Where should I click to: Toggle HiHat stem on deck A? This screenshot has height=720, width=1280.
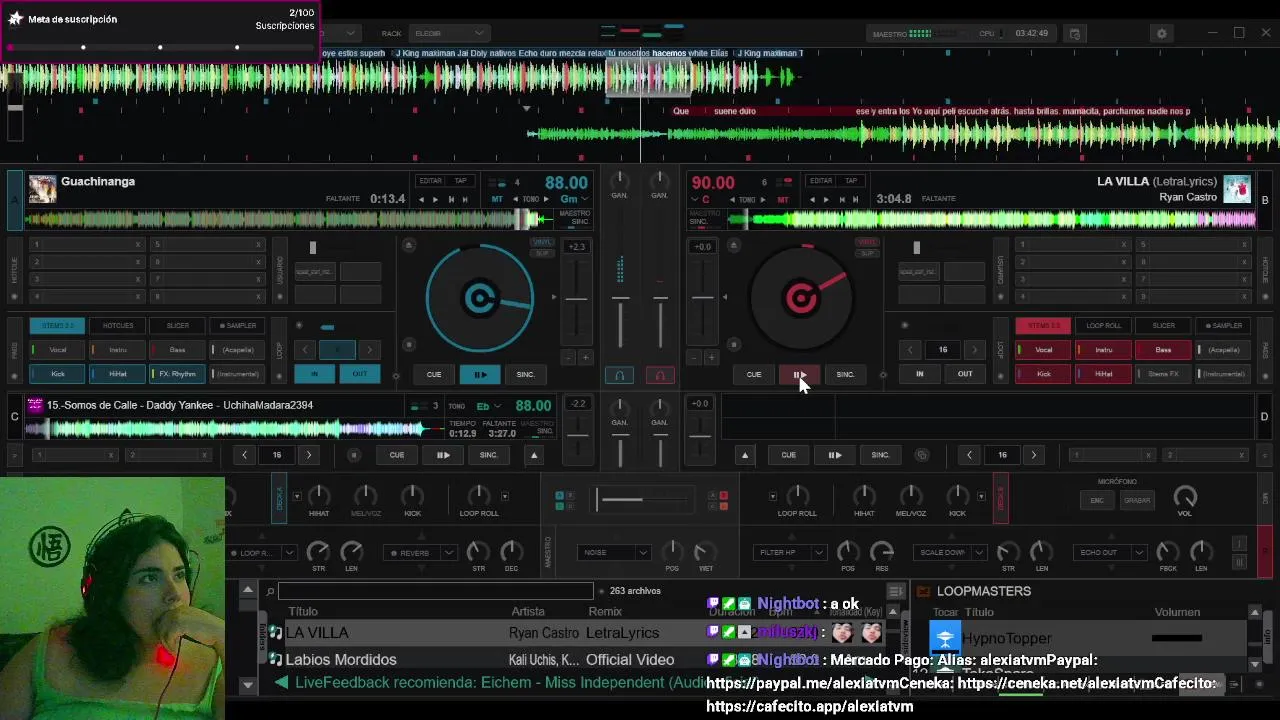coord(118,374)
